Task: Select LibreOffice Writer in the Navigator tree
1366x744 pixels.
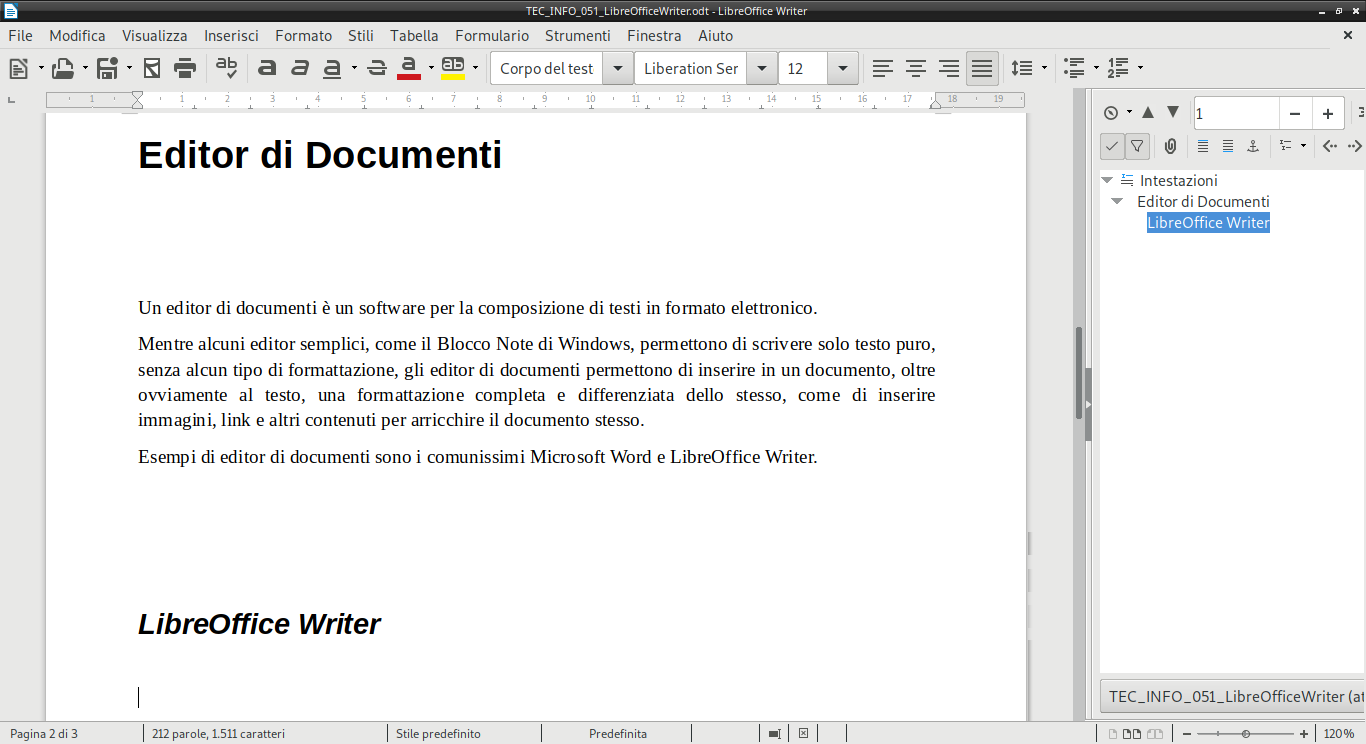Action: click(x=1208, y=222)
